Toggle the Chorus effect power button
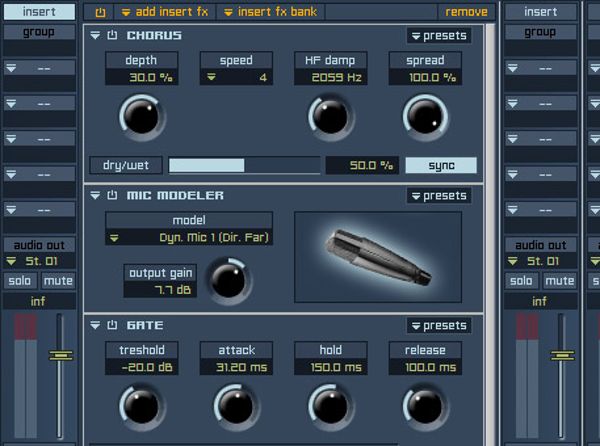The width and height of the screenshot is (600, 446). [x=112, y=36]
